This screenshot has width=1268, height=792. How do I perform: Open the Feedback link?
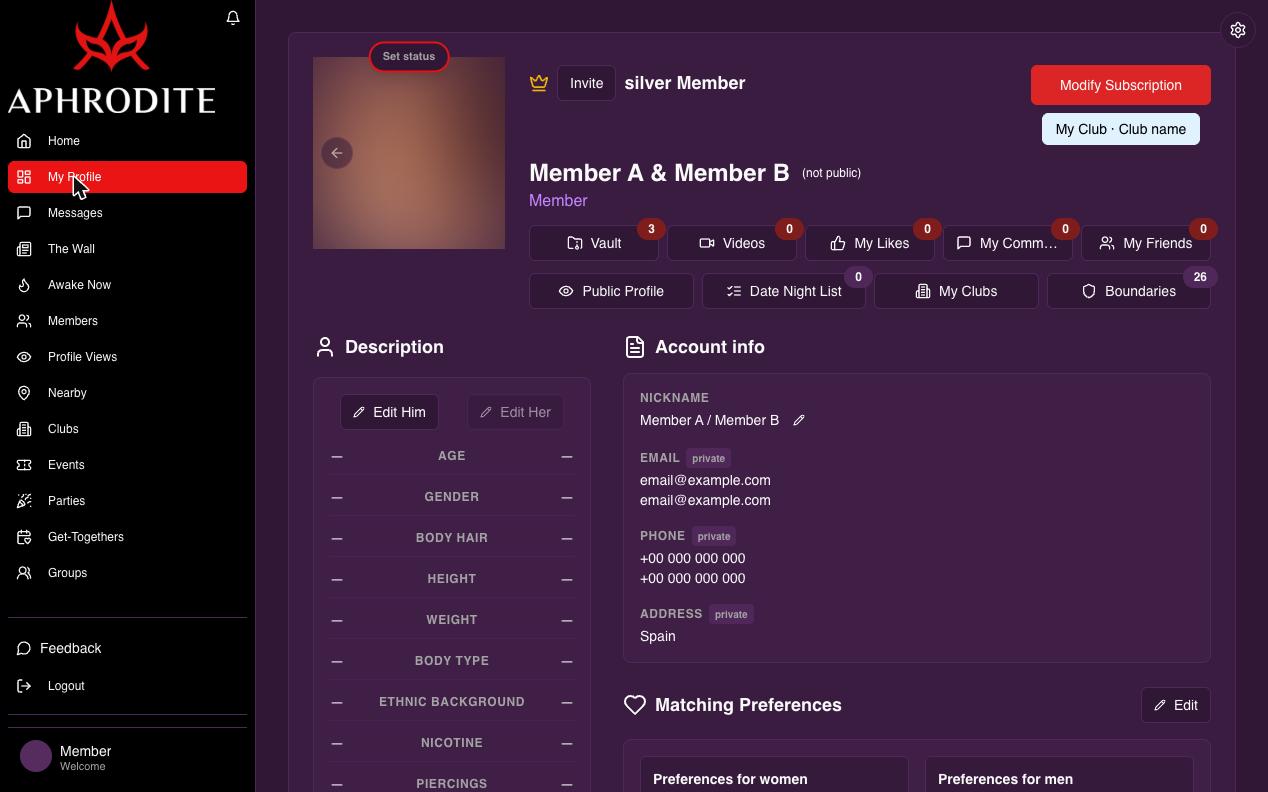pyautogui.click(x=60, y=649)
